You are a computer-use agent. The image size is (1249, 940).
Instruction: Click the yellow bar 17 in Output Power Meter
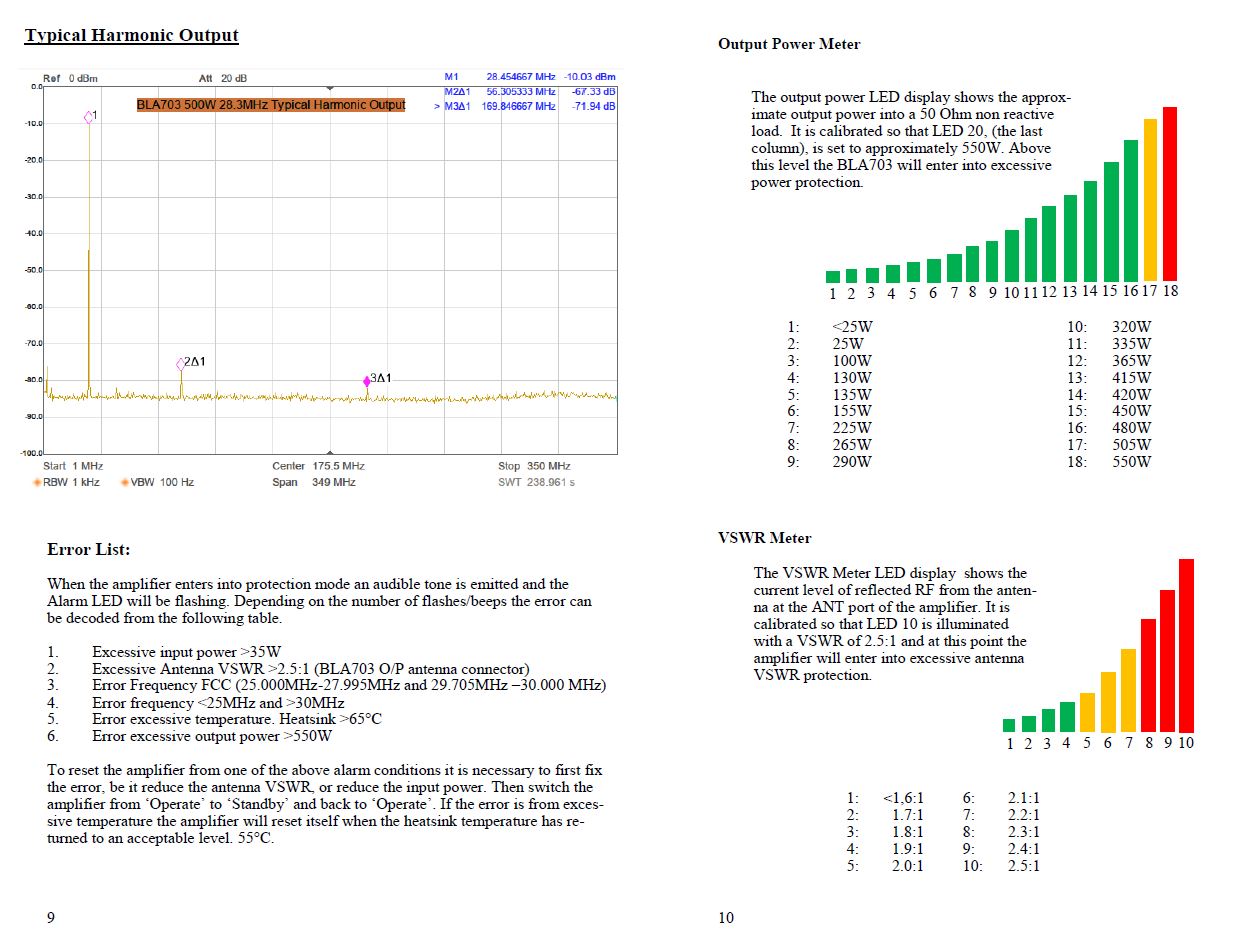pos(1150,199)
